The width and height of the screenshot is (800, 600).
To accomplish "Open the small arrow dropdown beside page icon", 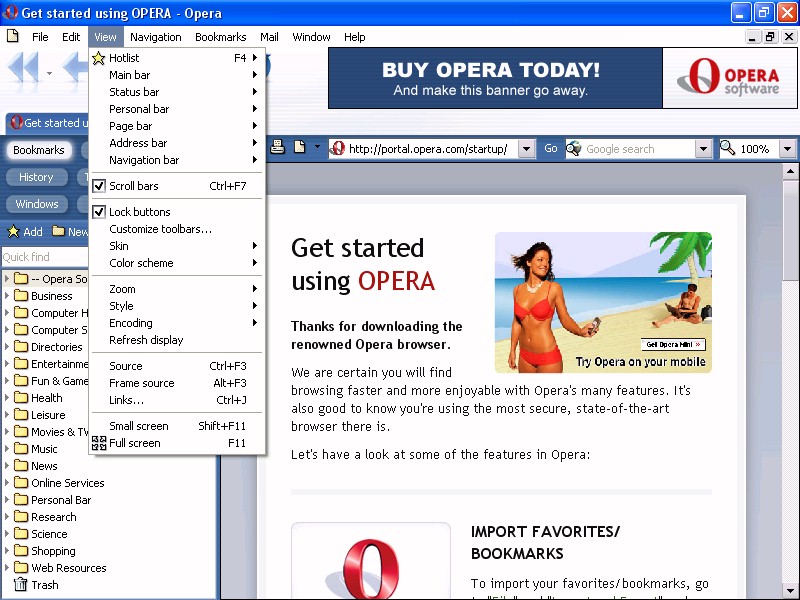I will [x=317, y=147].
